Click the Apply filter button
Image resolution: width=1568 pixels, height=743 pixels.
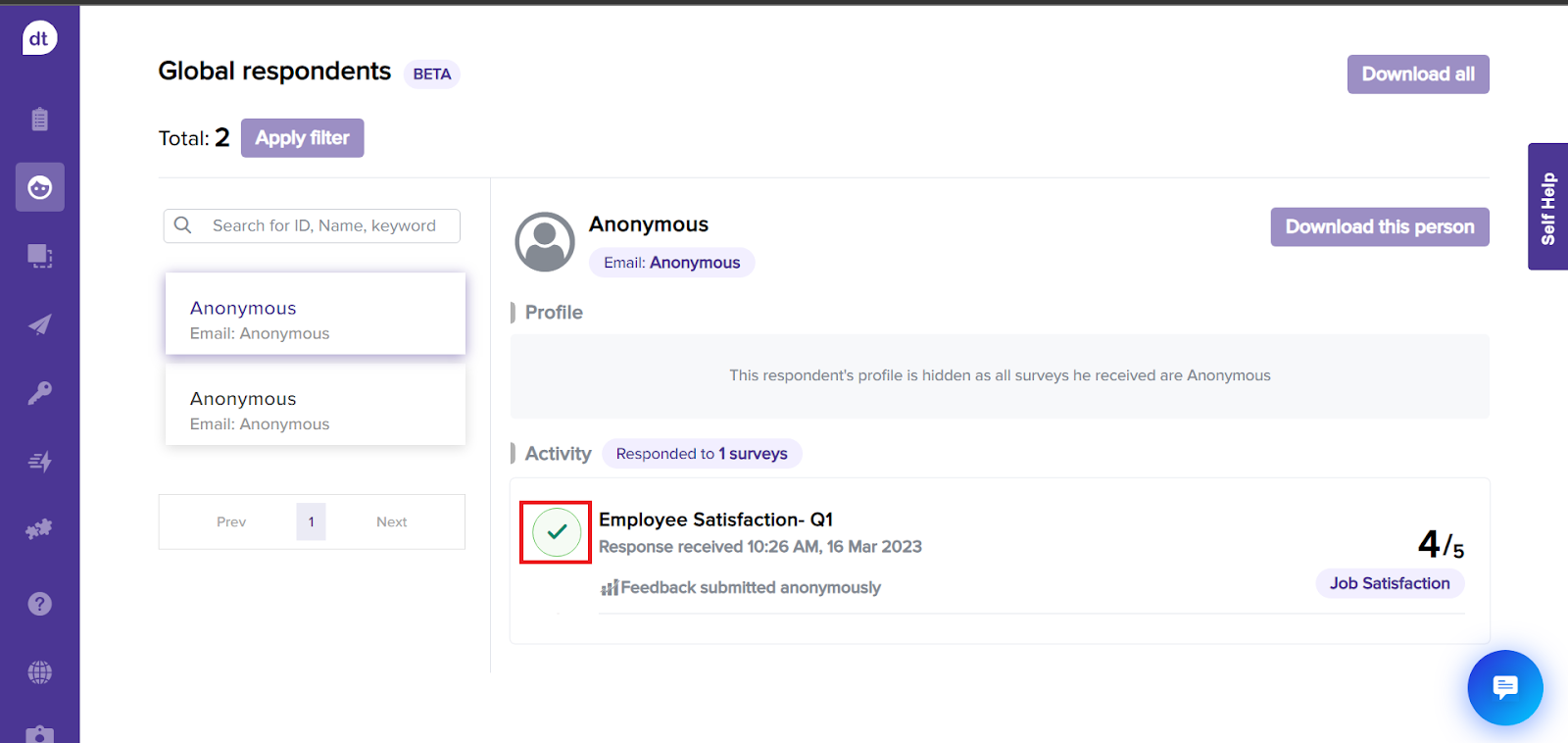tap(302, 138)
